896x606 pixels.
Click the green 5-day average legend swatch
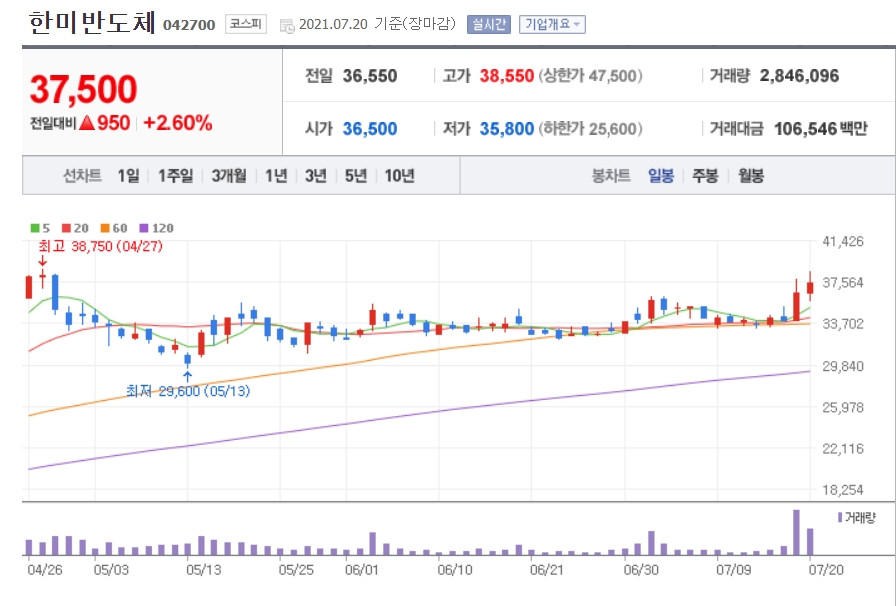(x=35, y=228)
